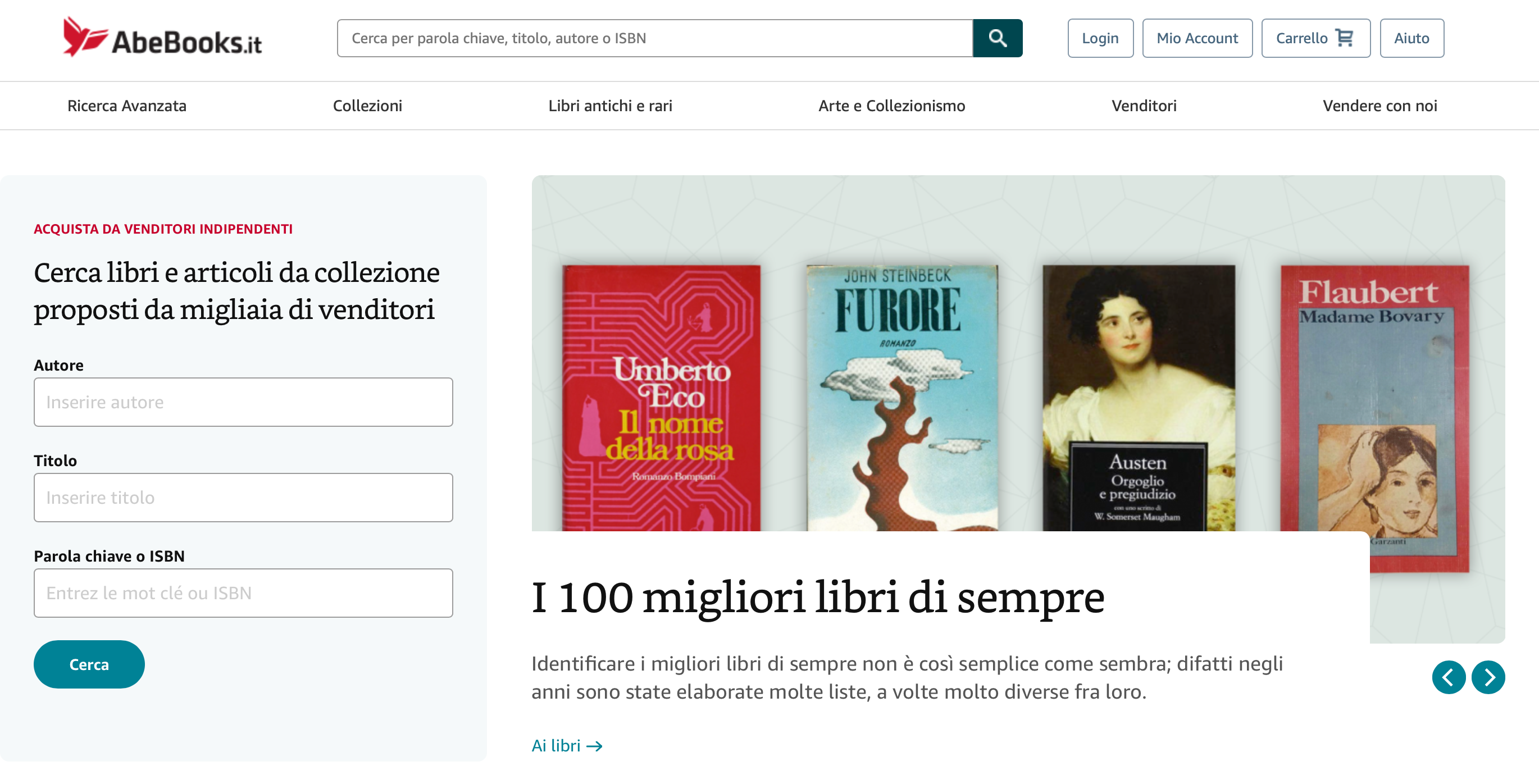The image size is (1539, 784).
Task: Click the Cerca libri e articoli heading
Action: pos(236,291)
